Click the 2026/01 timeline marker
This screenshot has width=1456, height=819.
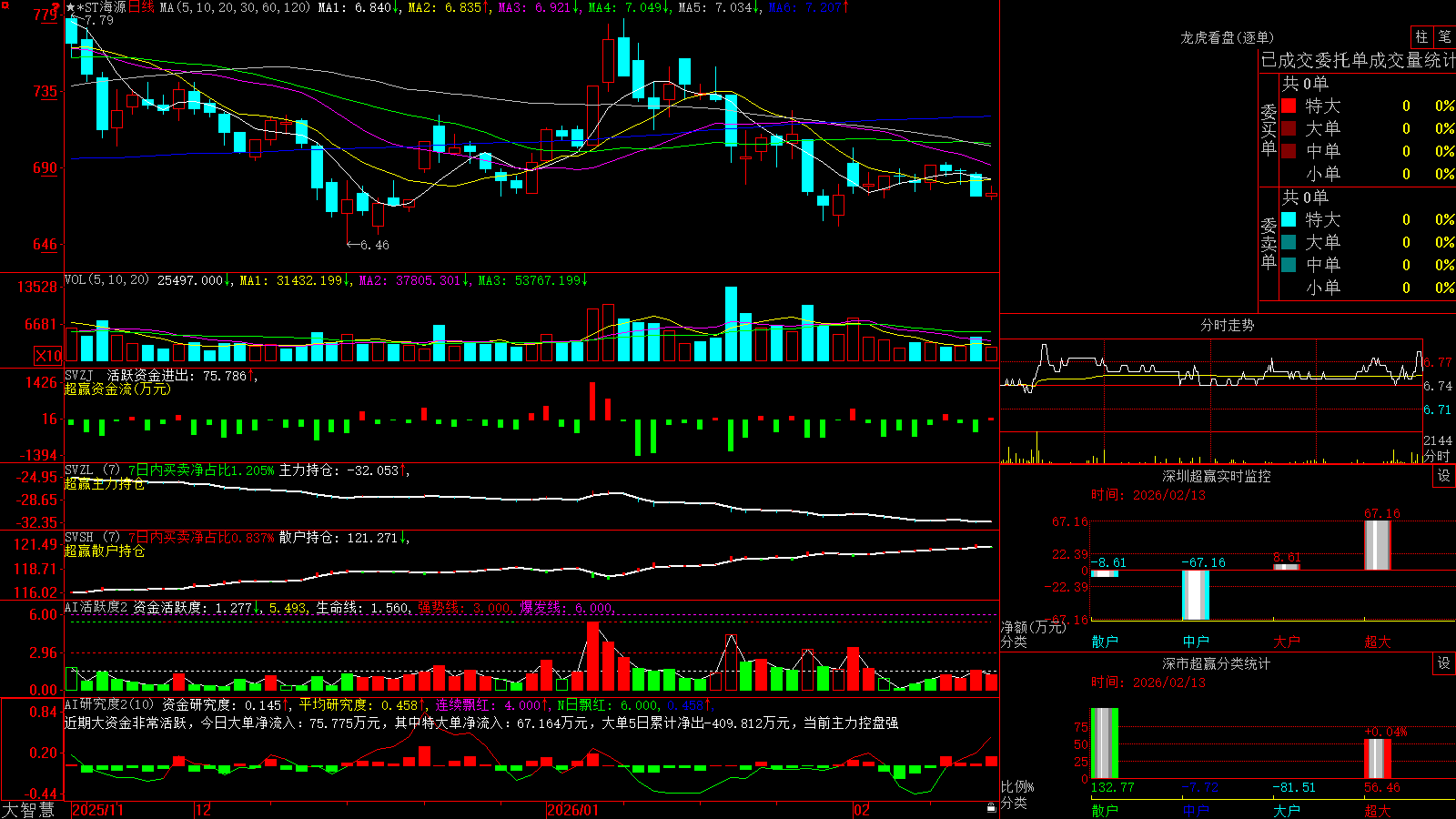point(572,810)
